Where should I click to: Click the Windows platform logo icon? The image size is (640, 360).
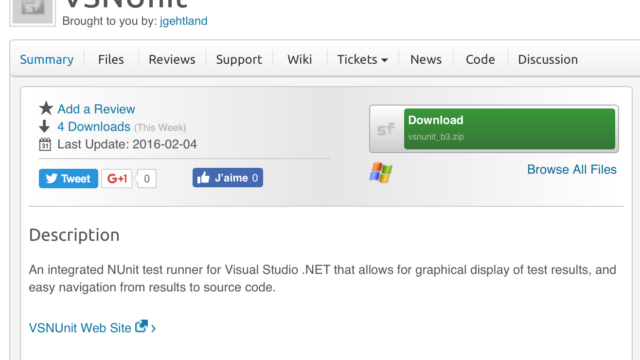[x=381, y=173]
